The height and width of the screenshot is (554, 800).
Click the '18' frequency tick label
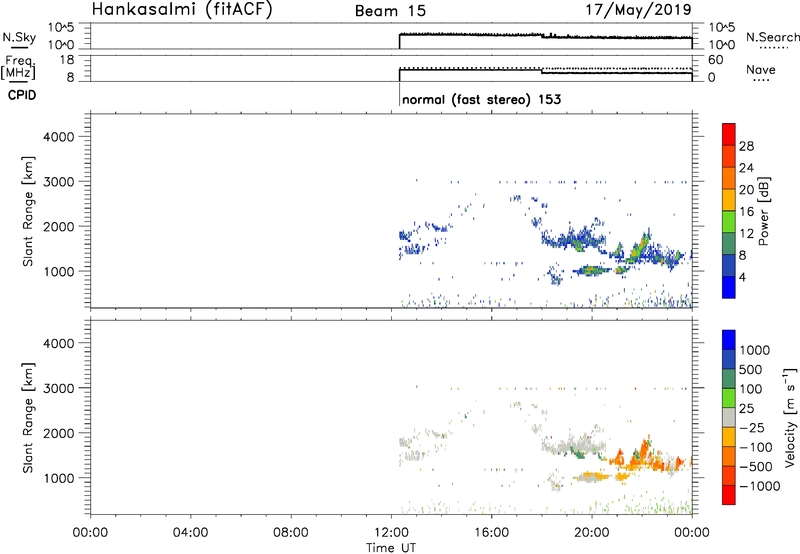pos(67,60)
